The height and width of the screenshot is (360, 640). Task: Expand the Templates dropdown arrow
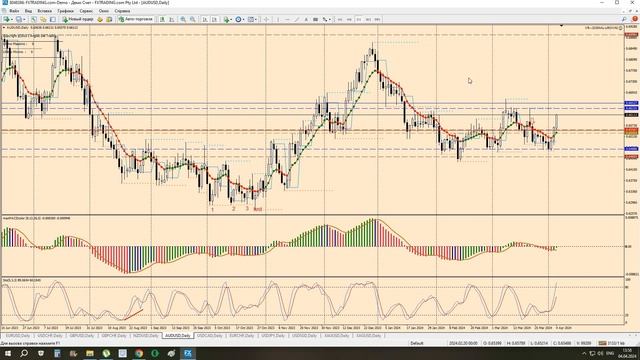click(256, 19)
